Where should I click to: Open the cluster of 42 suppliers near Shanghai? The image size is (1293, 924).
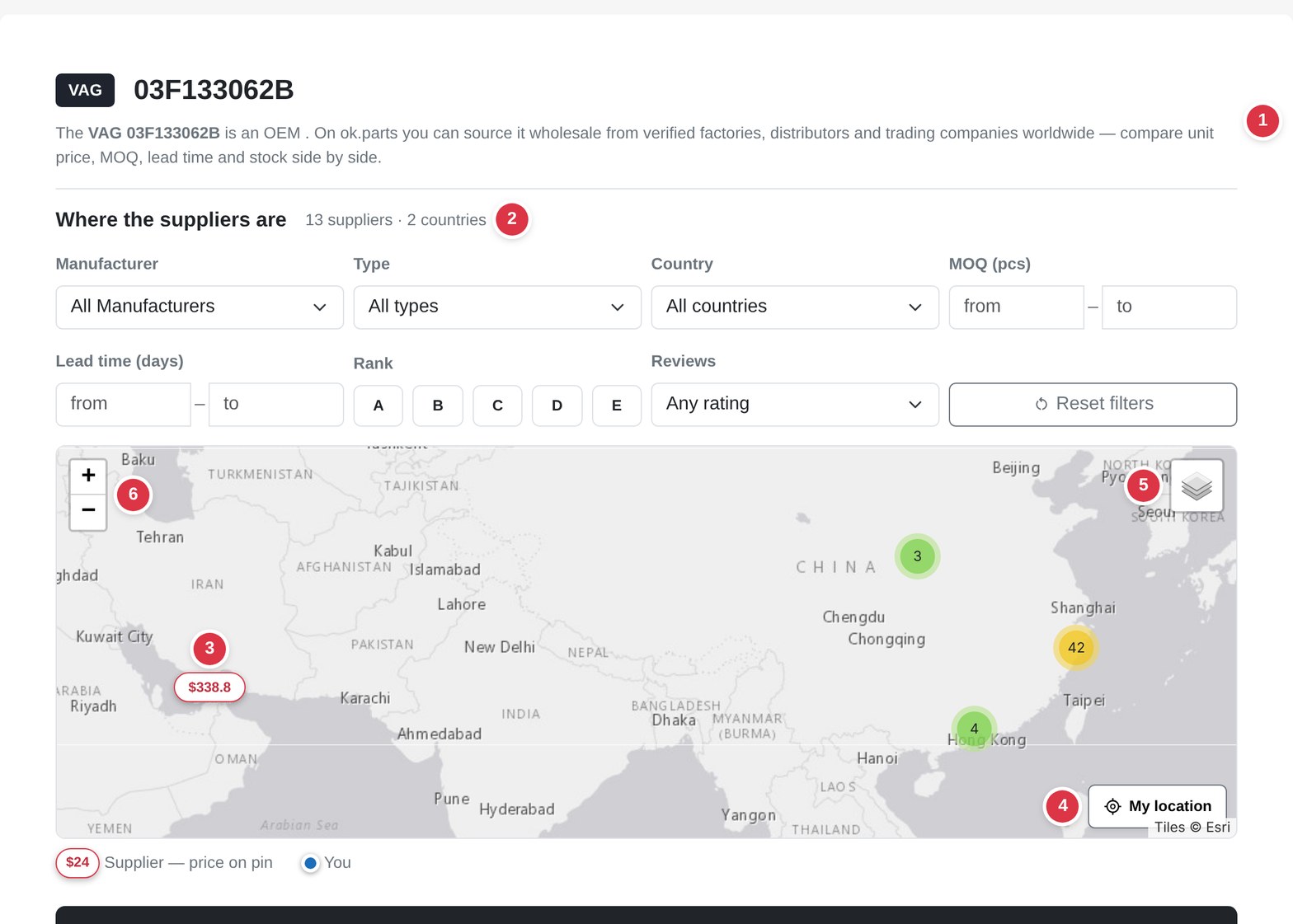click(x=1076, y=647)
